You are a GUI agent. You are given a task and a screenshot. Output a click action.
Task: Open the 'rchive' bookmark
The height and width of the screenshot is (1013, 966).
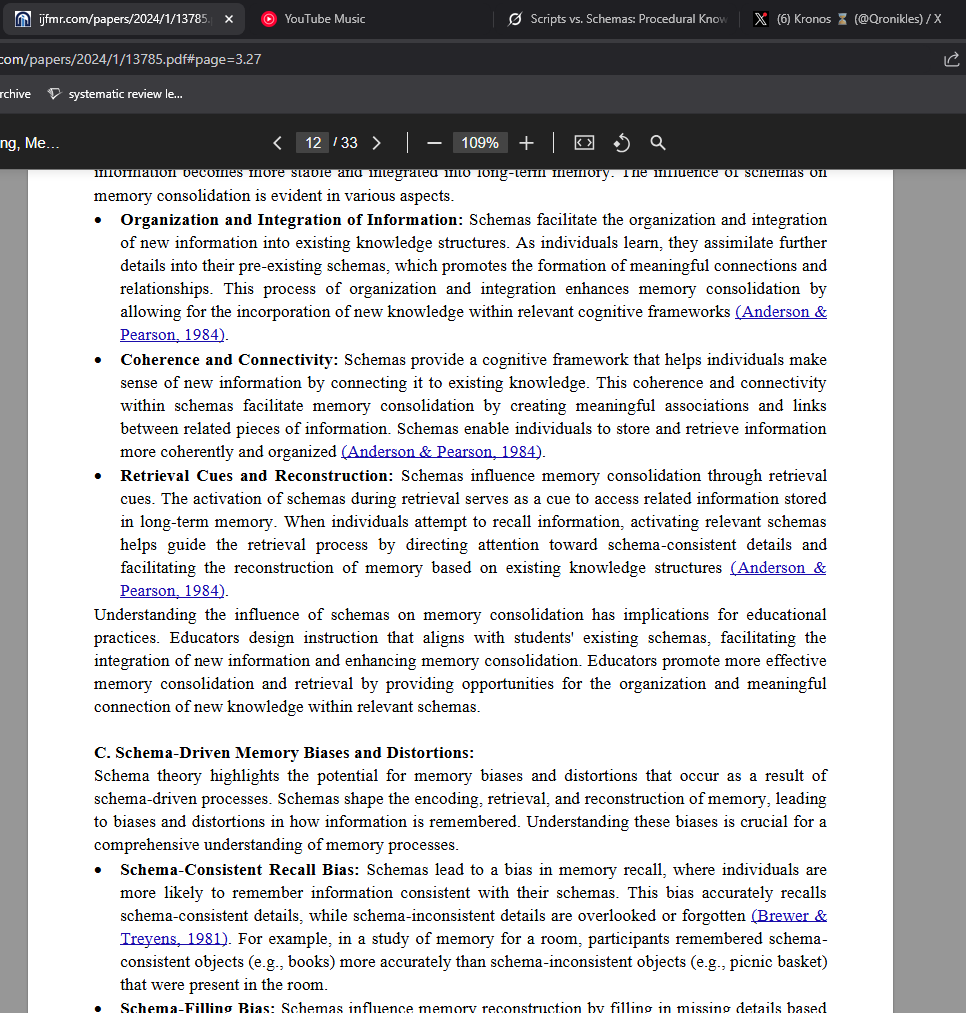[16, 94]
